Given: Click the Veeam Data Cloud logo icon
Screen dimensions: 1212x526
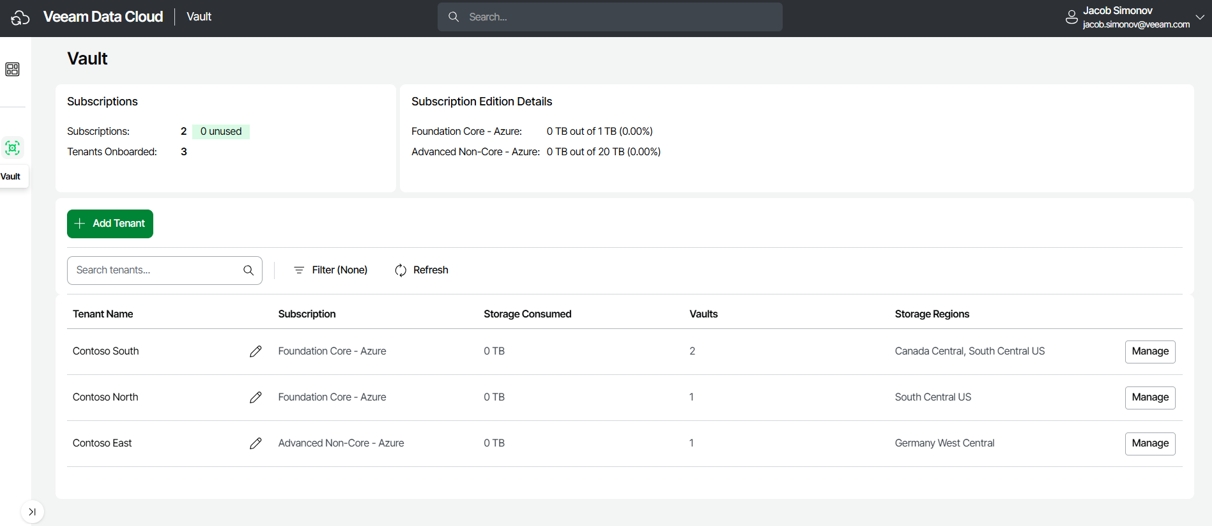Looking at the screenshot, I should (x=20, y=17).
